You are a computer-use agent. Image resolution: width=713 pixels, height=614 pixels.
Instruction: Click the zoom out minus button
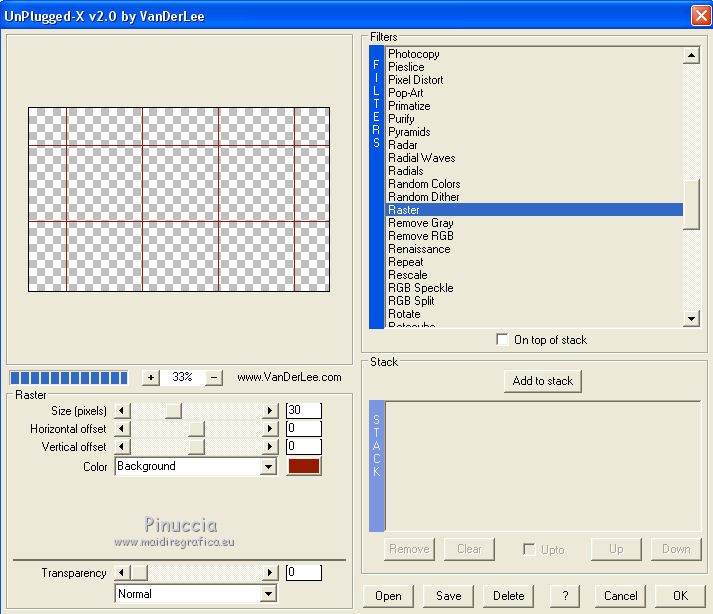pos(213,377)
